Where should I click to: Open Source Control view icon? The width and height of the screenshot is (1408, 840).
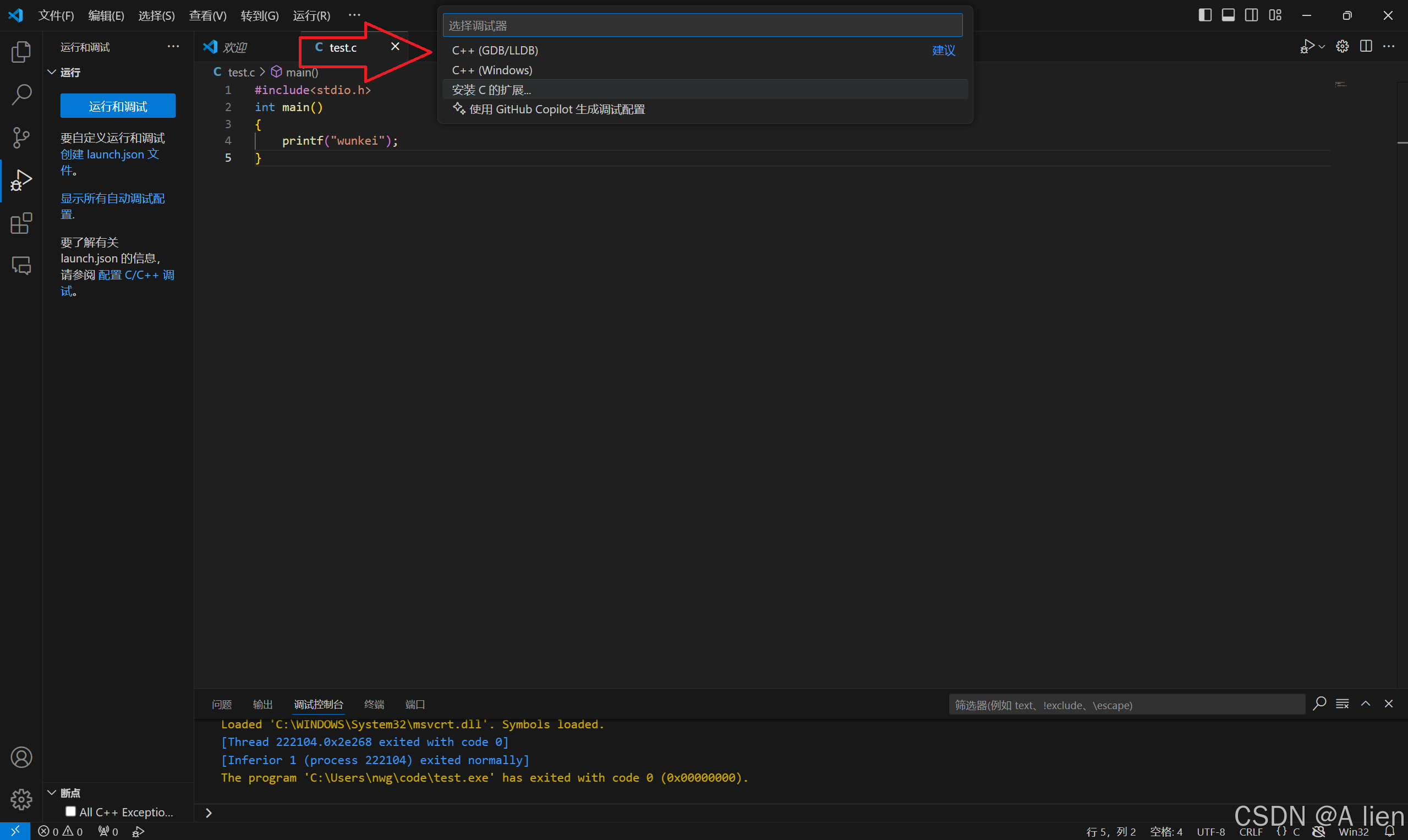[21, 138]
